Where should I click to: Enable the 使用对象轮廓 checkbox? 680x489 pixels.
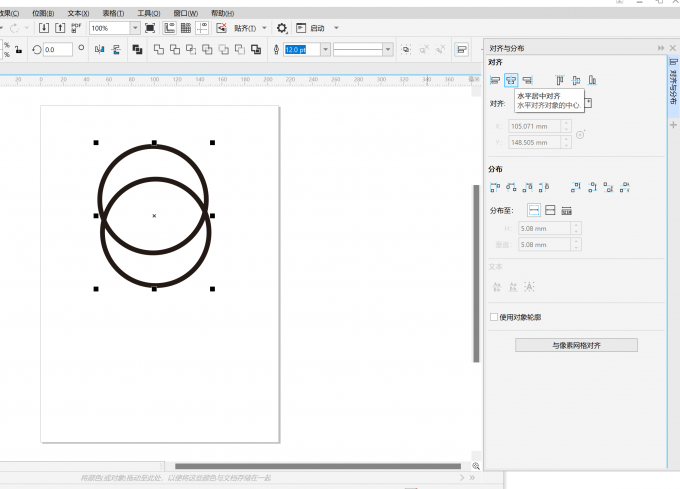[x=494, y=317]
